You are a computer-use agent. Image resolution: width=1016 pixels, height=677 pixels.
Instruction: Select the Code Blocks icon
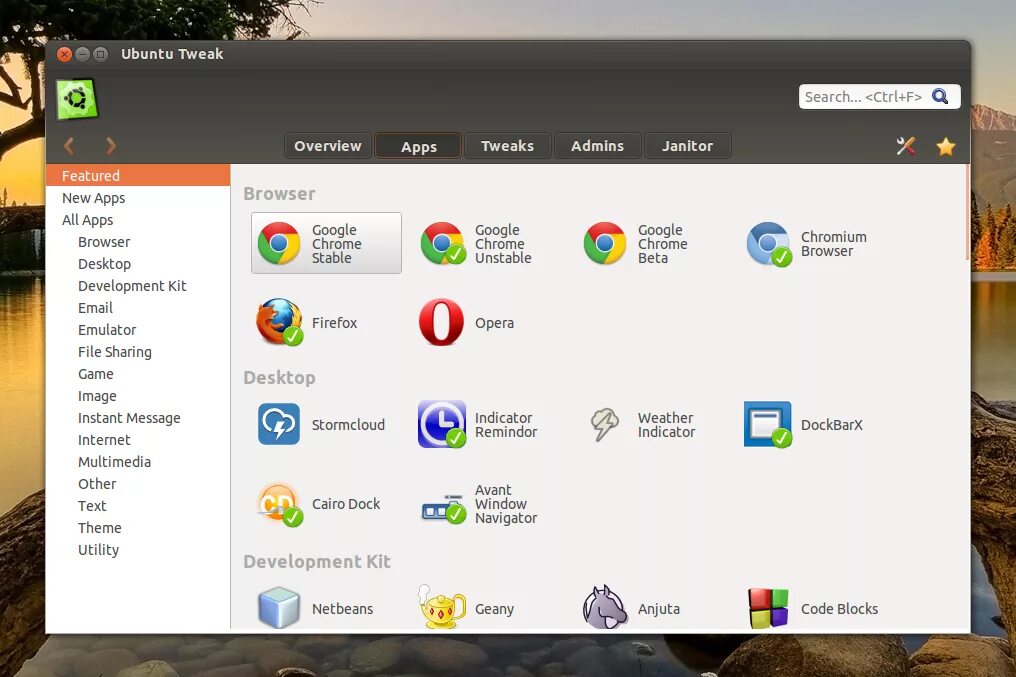(x=768, y=608)
